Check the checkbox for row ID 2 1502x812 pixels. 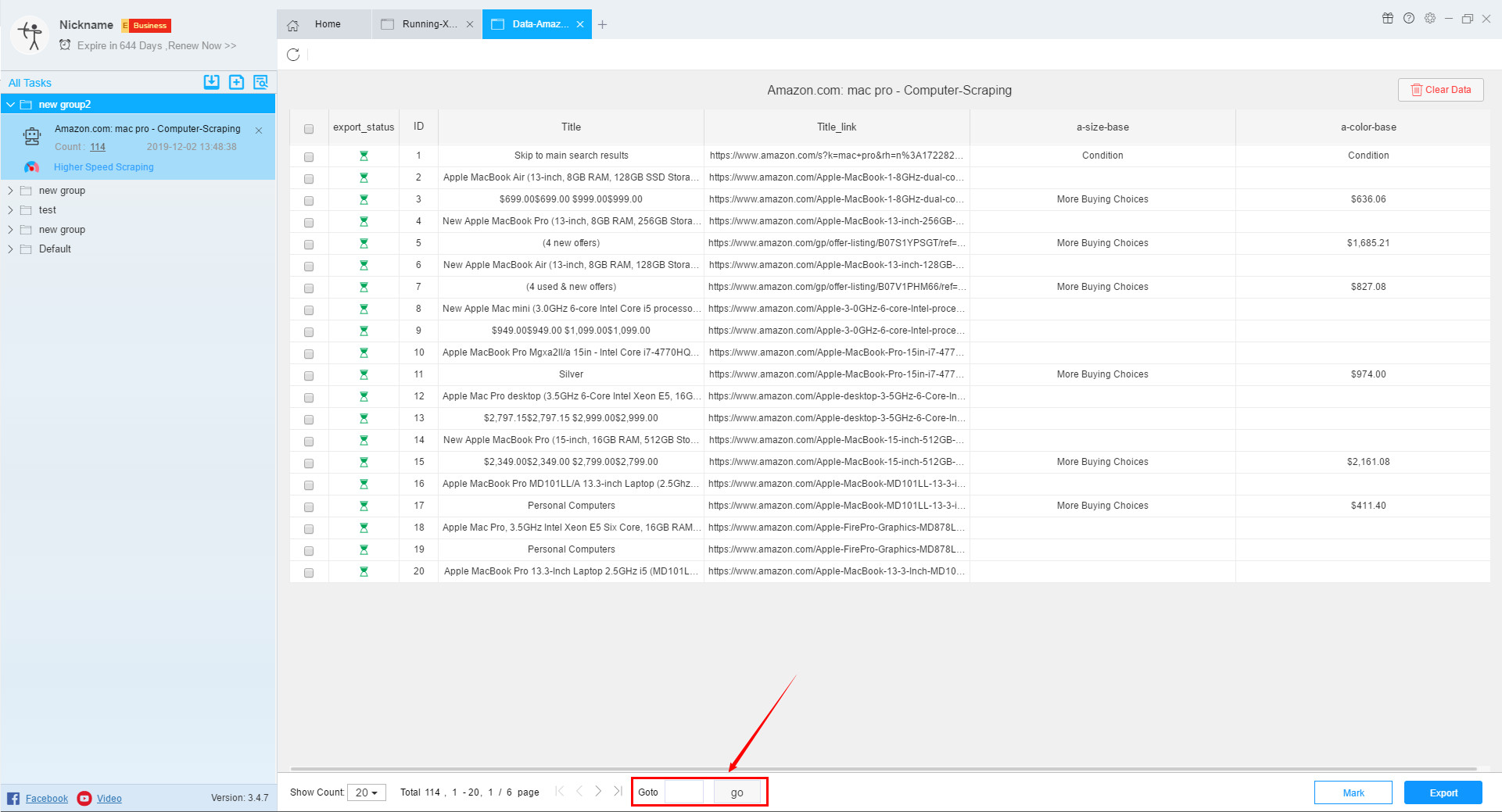pyautogui.click(x=309, y=179)
